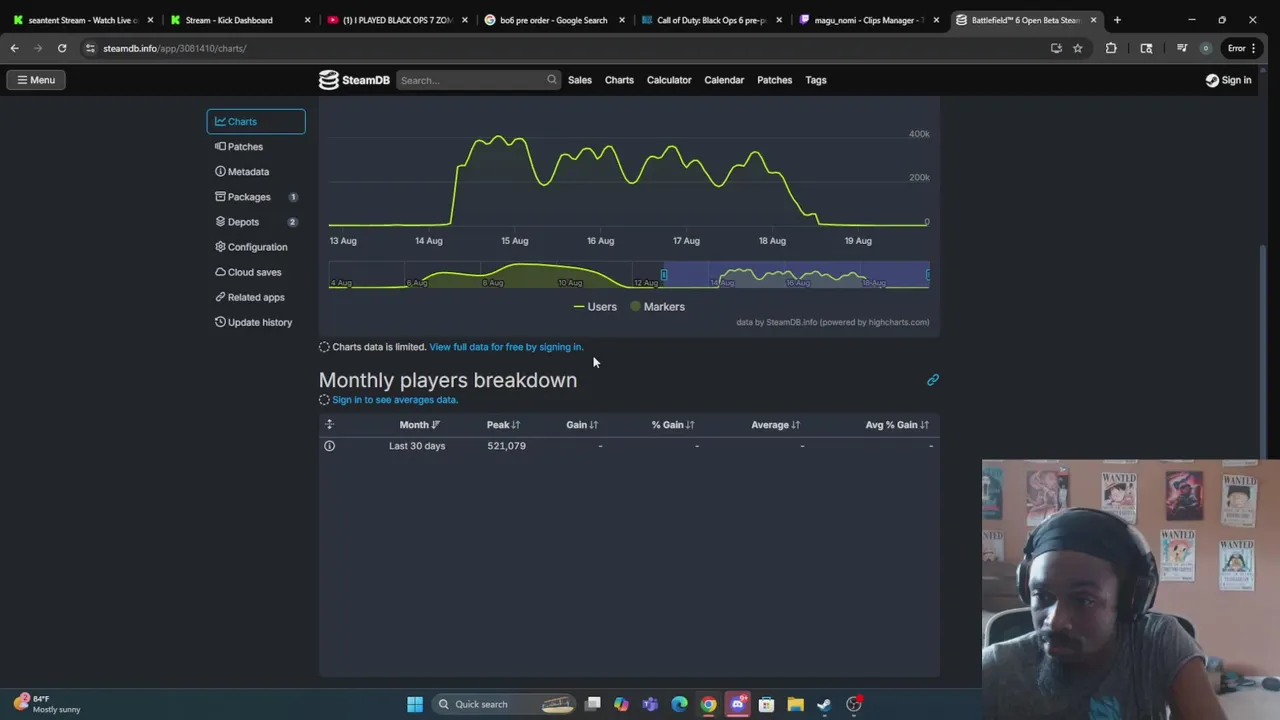Sort table by % Gain column
This screenshot has height=720, width=1280.
pyautogui.click(x=673, y=425)
